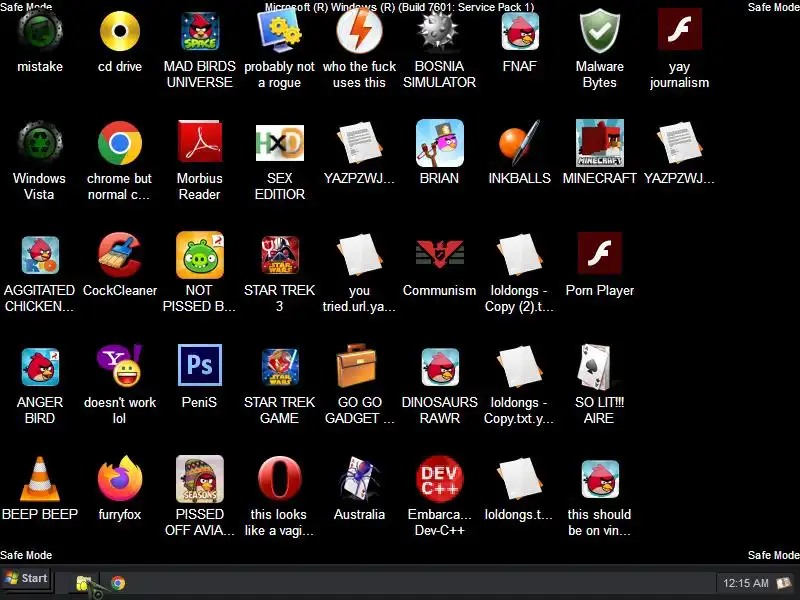The height and width of the screenshot is (600, 800).
Task: Launch Chrome from the taskbar
Action: click(x=118, y=583)
